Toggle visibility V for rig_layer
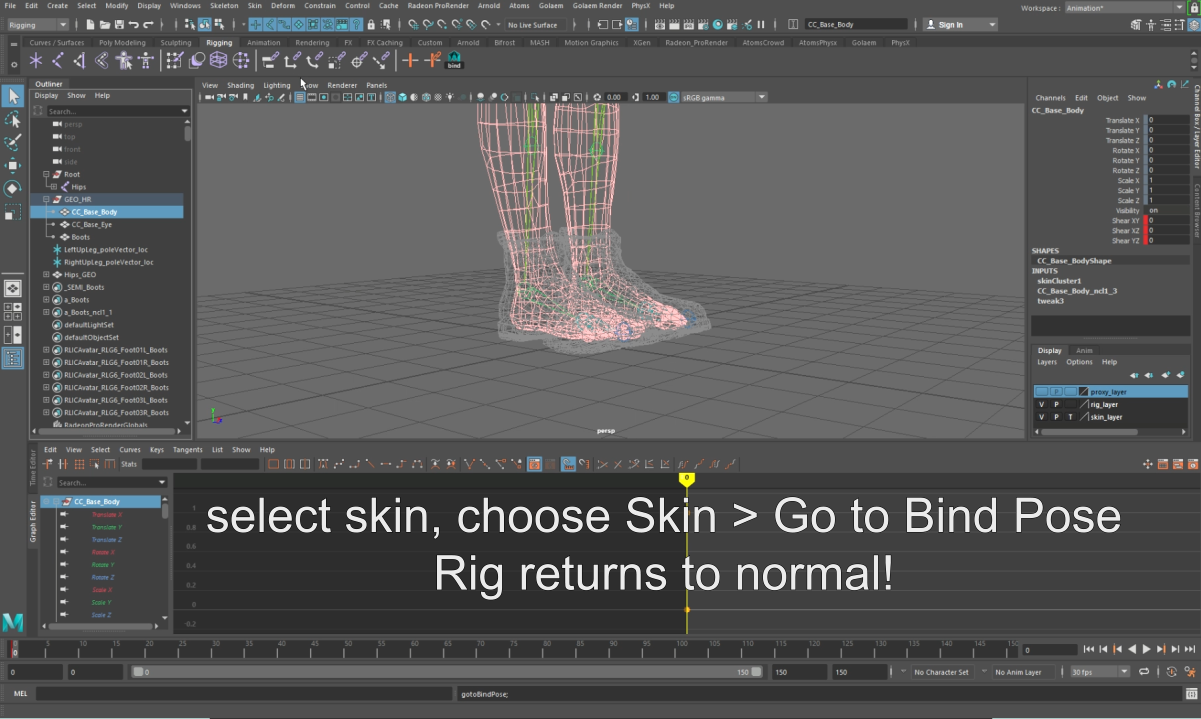Viewport: 1201px width, 719px height. (1040, 404)
